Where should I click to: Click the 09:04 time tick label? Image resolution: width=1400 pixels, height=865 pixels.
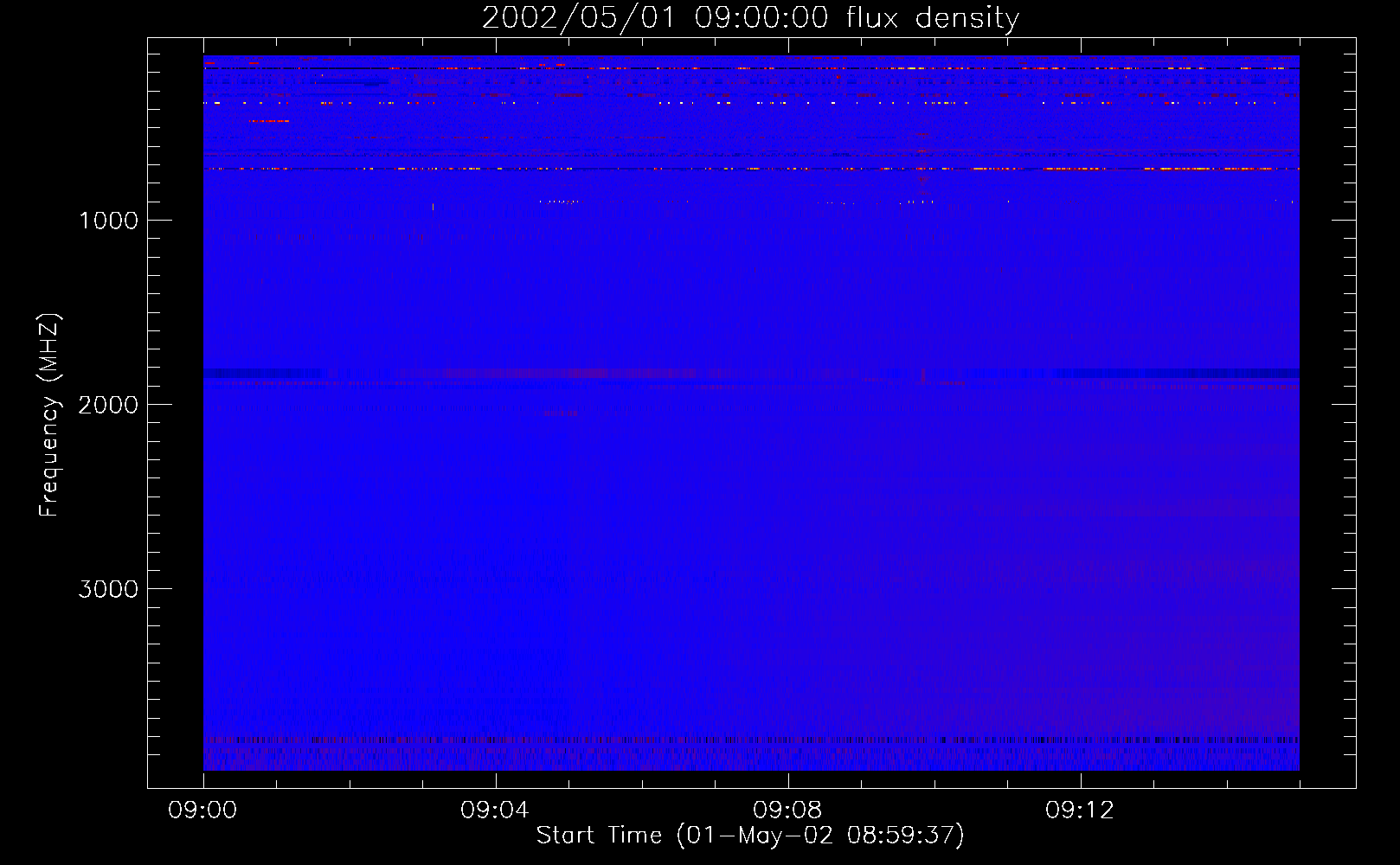pyautogui.click(x=495, y=811)
